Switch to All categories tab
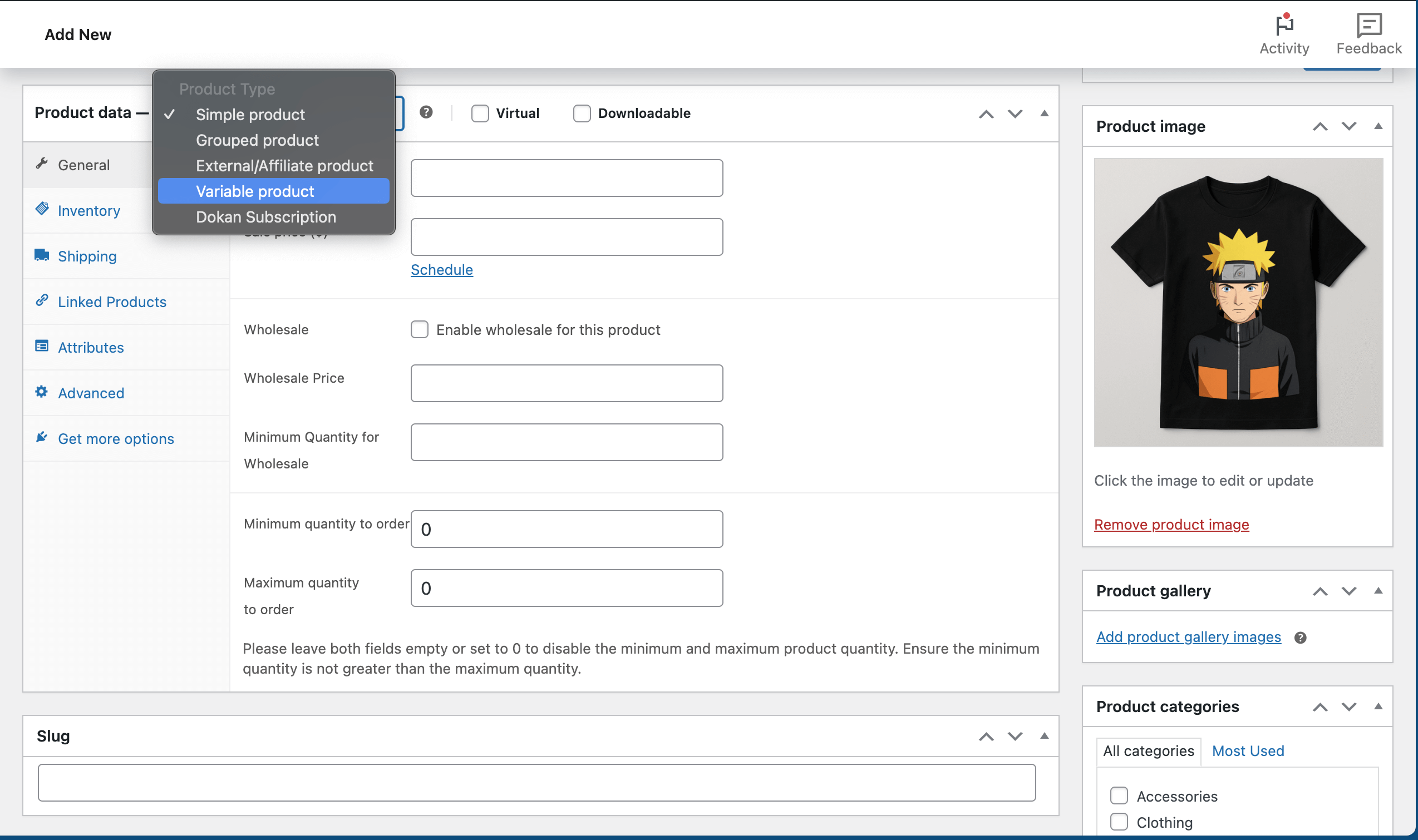The width and height of the screenshot is (1418, 840). click(1148, 751)
